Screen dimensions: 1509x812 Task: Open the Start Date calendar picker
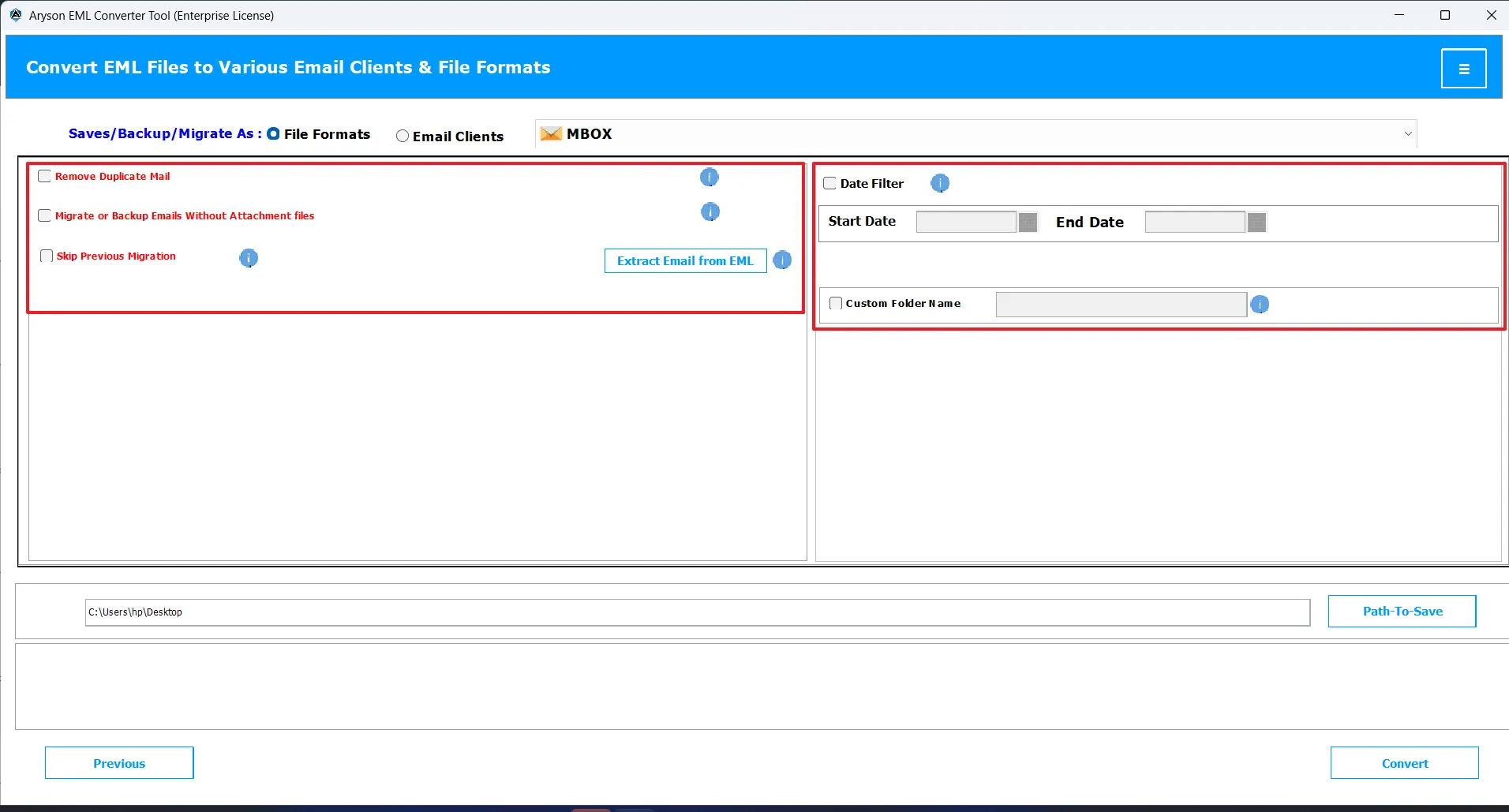tap(1028, 223)
